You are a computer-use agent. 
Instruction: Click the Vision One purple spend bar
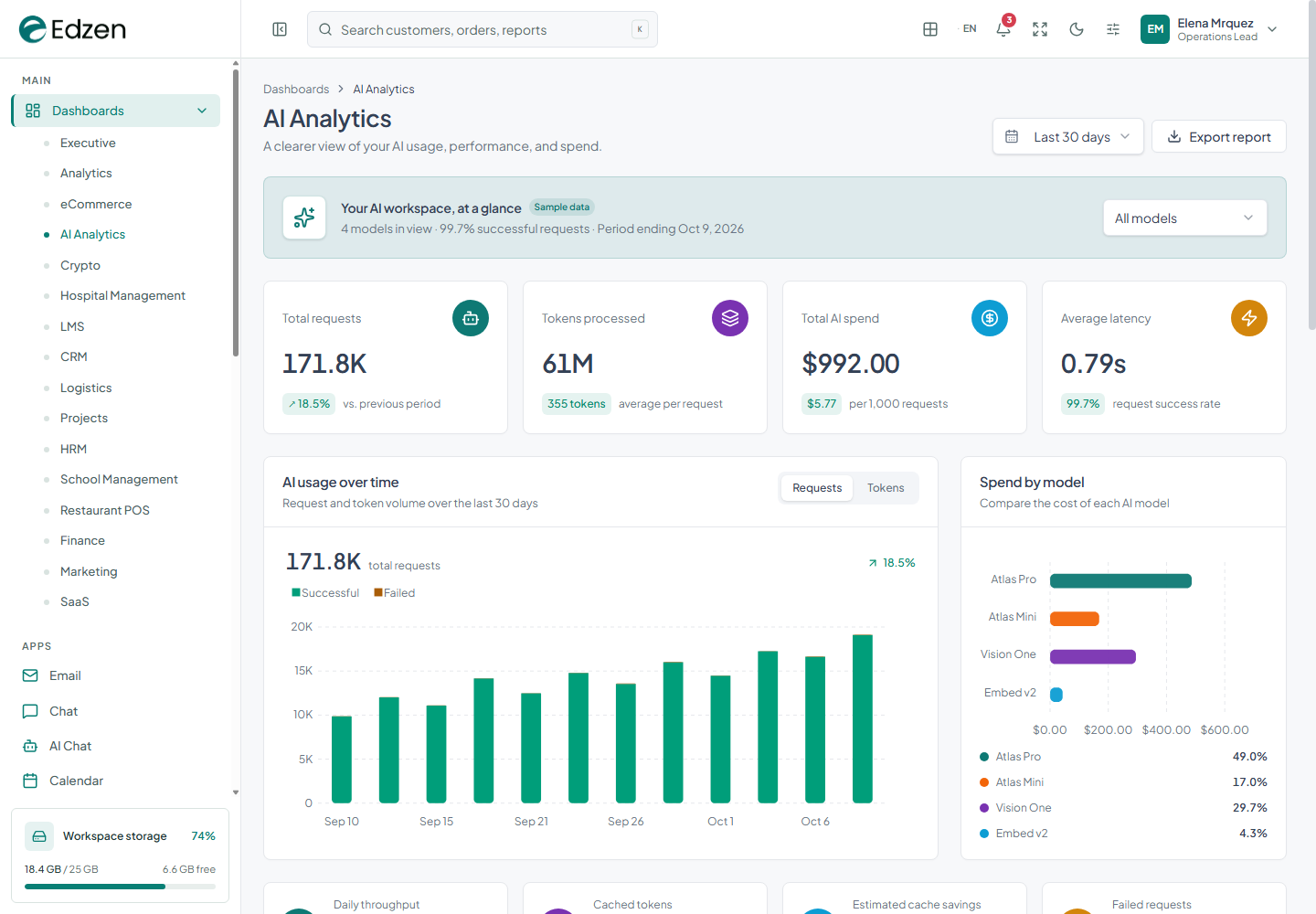1093,656
